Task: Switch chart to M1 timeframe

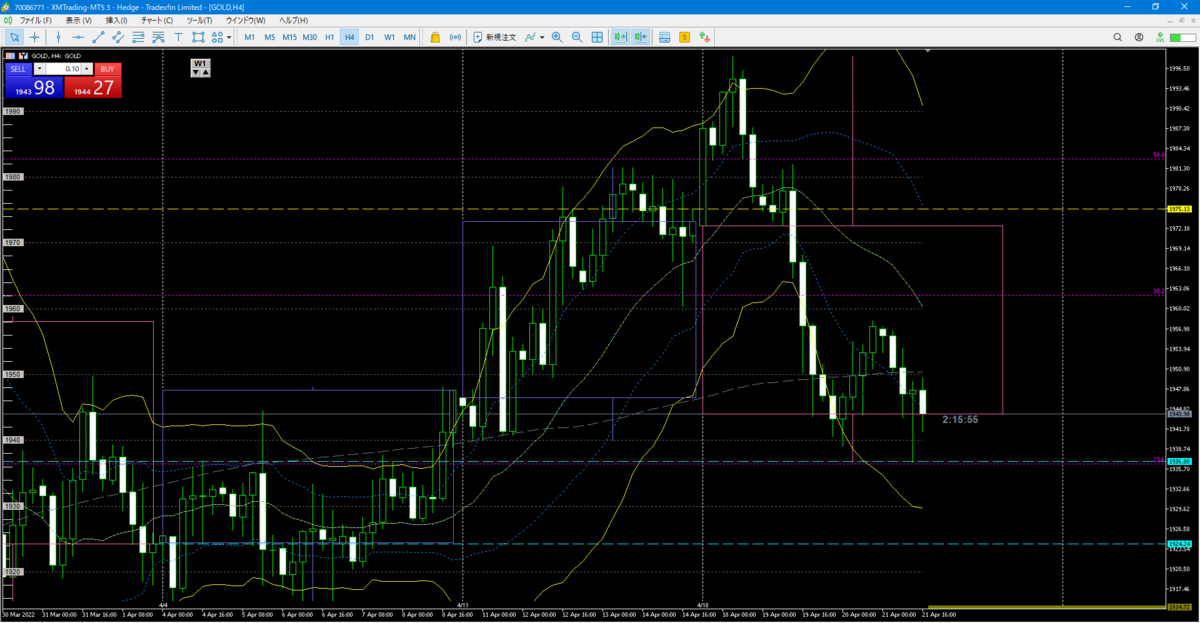Action: coord(250,37)
